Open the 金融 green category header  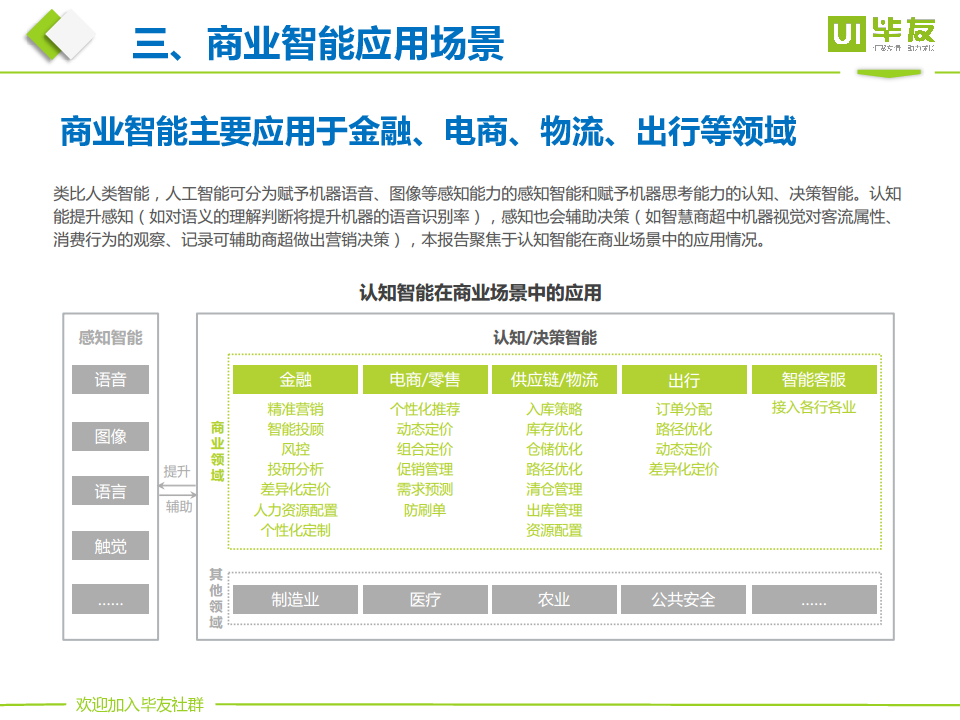tap(295, 380)
